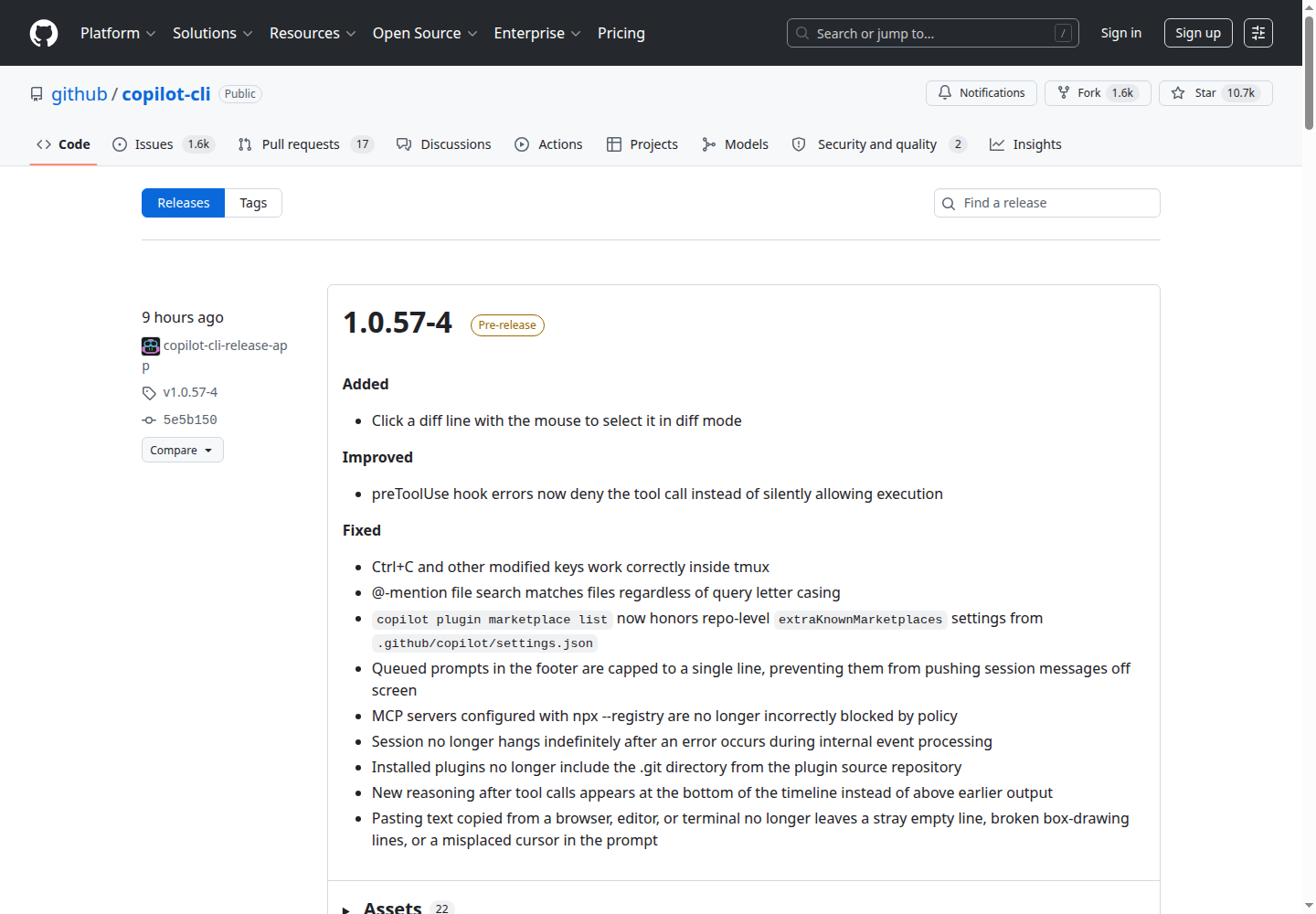
Task: Click the page vertical scrollbar
Action: (x=1309, y=73)
